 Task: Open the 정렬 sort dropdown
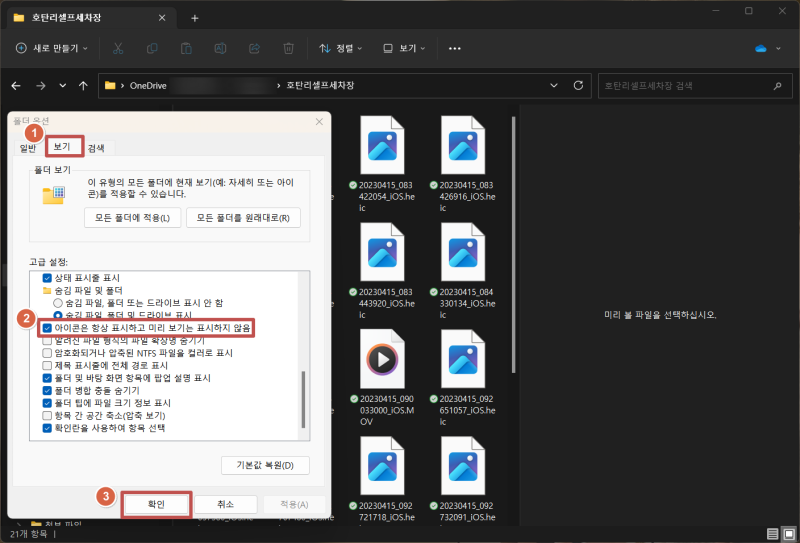pos(340,48)
